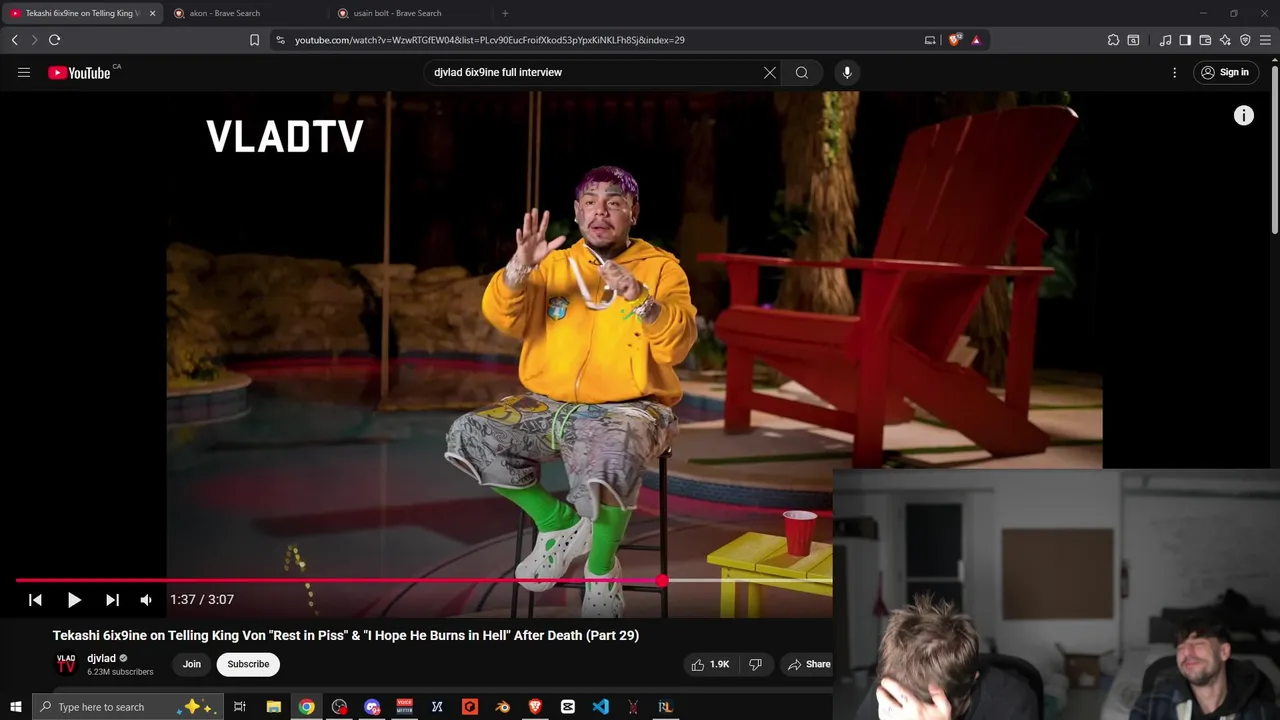Screen dimensions: 1280x720
Task: Open Task View on the taskbar
Action: pyautogui.click(x=240, y=707)
